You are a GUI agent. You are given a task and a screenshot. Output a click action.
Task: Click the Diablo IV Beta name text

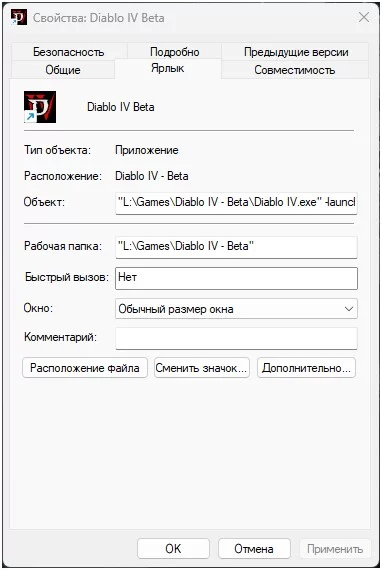tap(121, 107)
